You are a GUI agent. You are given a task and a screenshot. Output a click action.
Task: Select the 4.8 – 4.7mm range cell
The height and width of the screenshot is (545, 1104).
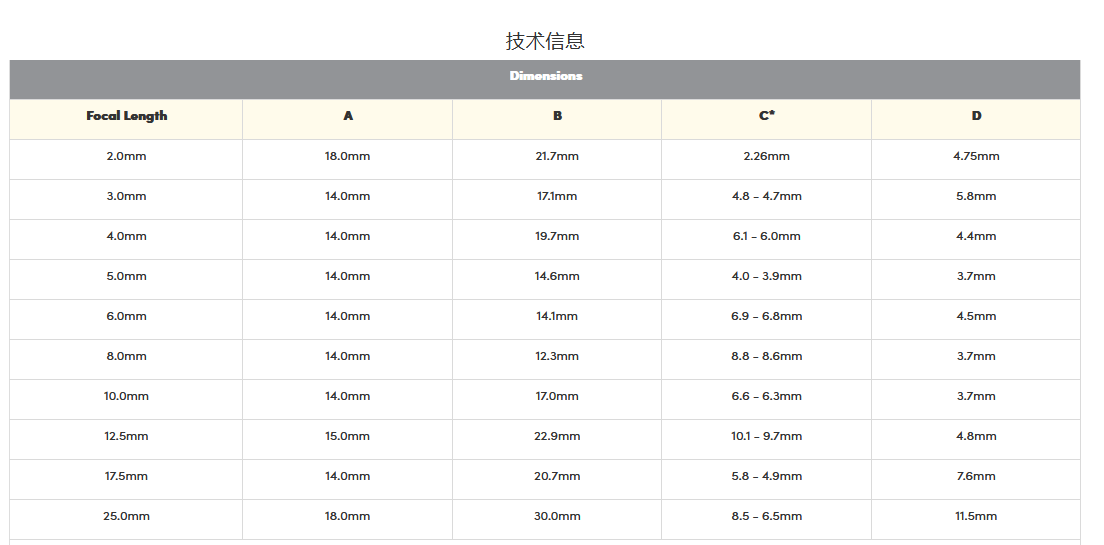pyautogui.click(x=766, y=196)
